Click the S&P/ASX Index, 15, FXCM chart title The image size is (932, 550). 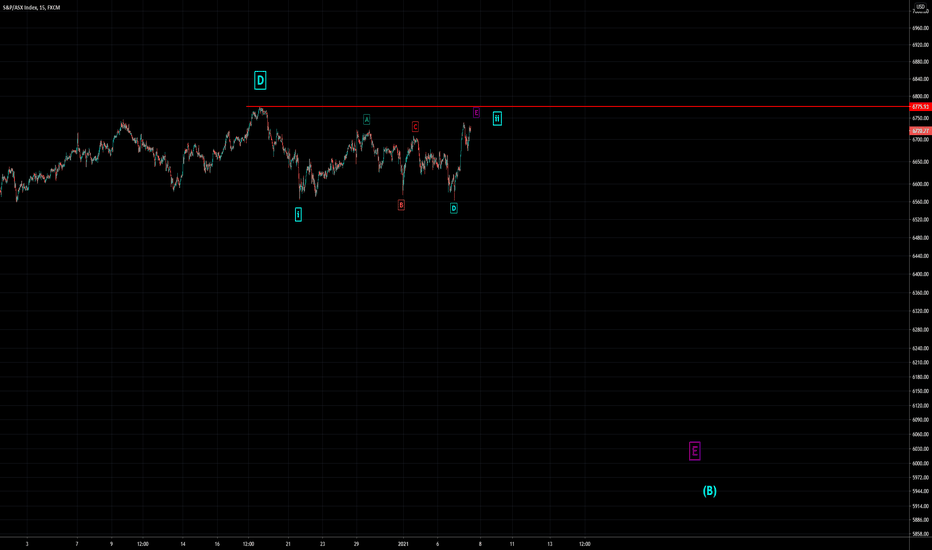coord(31,8)
